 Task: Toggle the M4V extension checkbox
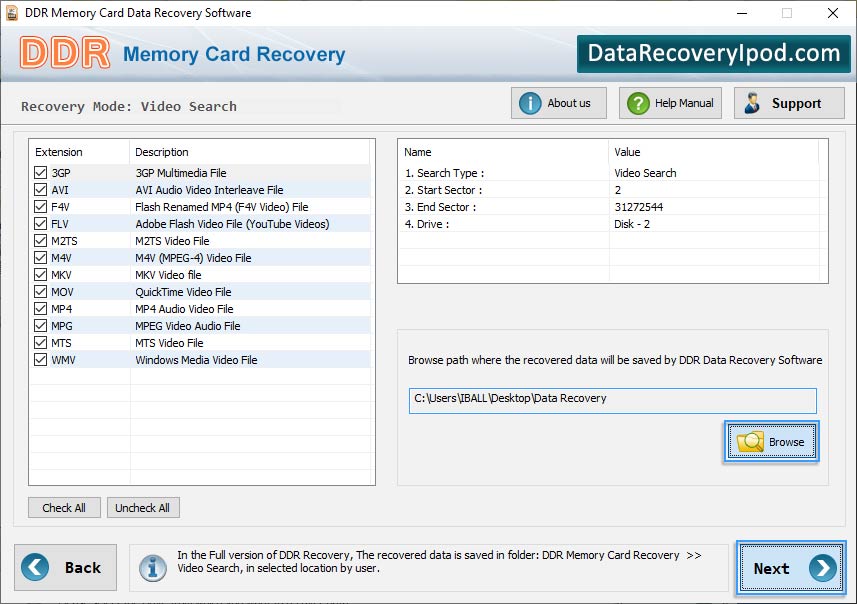point(40,257)
